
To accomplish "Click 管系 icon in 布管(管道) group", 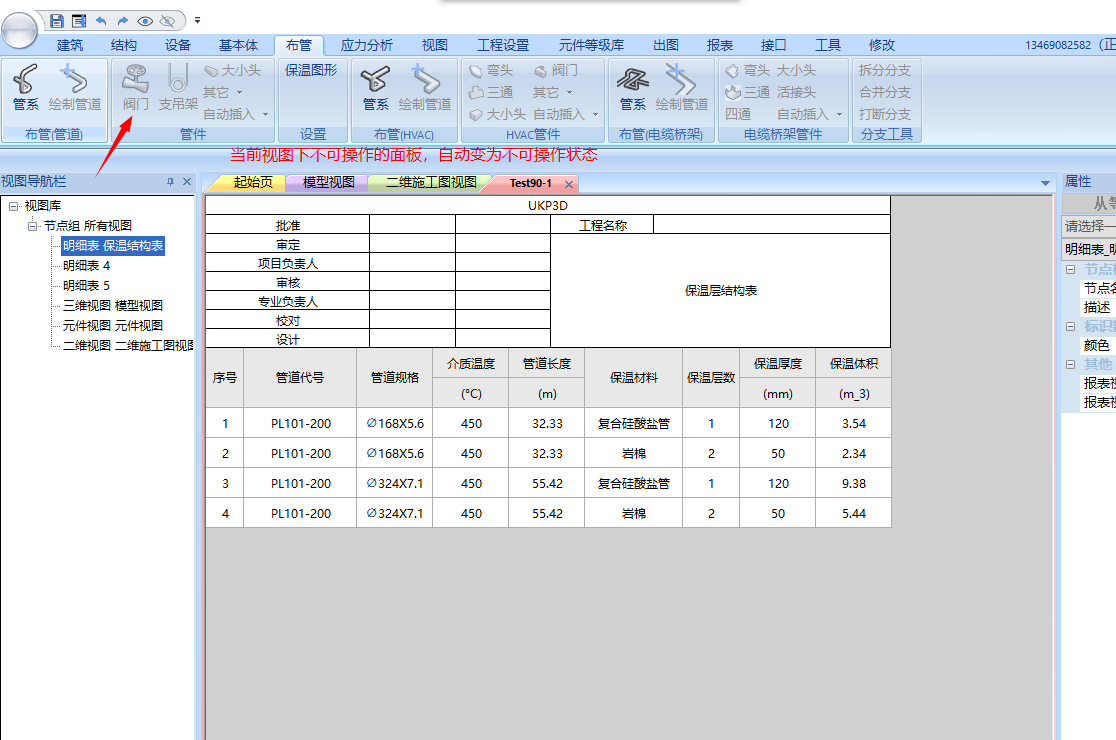I will pyautogui.click(x=26, y=87).
